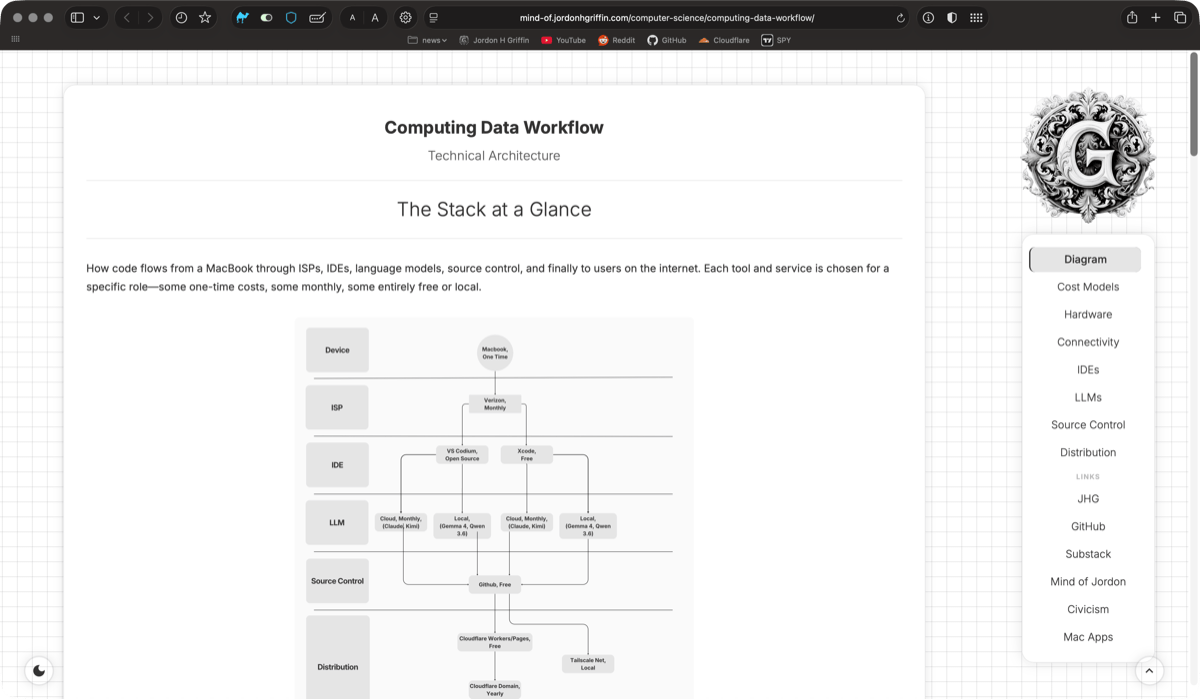The width and height of the screenshot is (1200, 699).
Task: Click the scroll-to-top arrow button
Action: (x=1150, y=671)
